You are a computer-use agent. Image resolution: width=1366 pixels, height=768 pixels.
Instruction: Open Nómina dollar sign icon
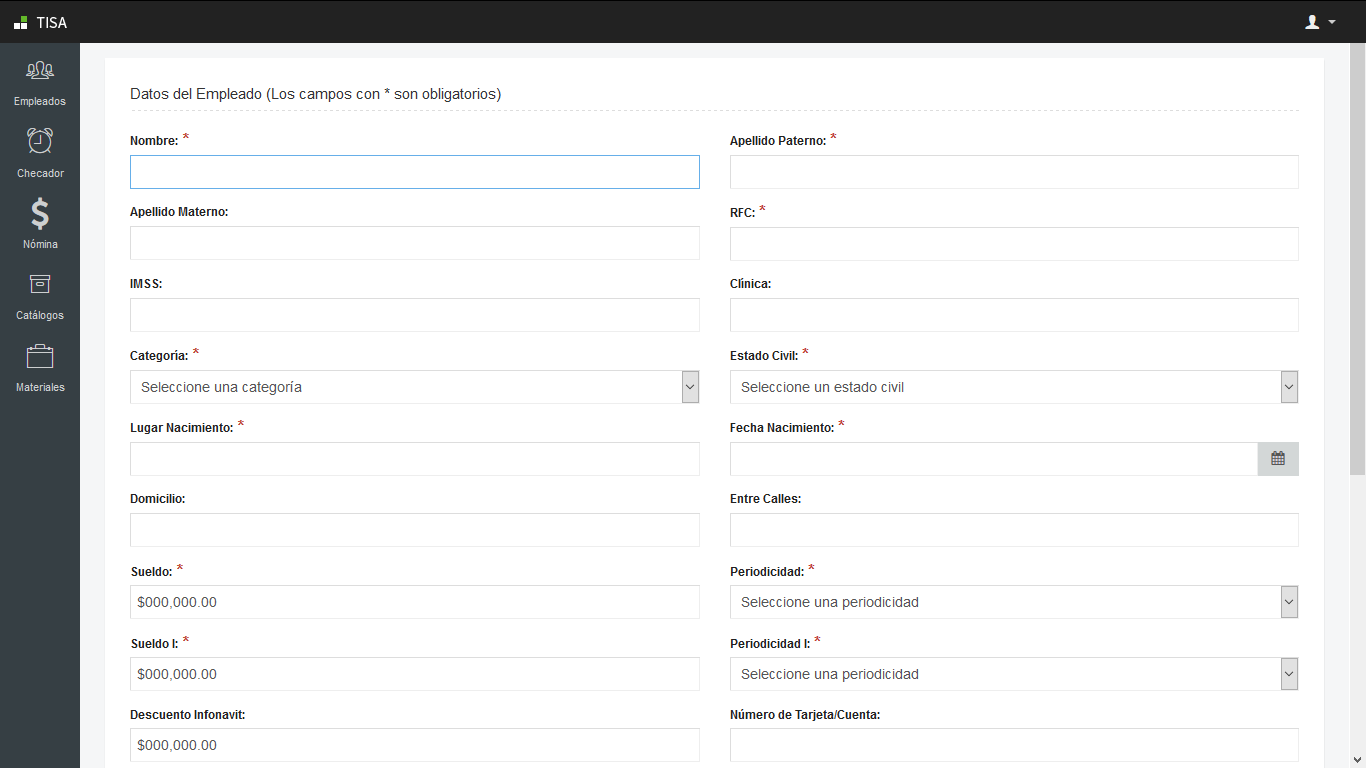click(40, 213)
